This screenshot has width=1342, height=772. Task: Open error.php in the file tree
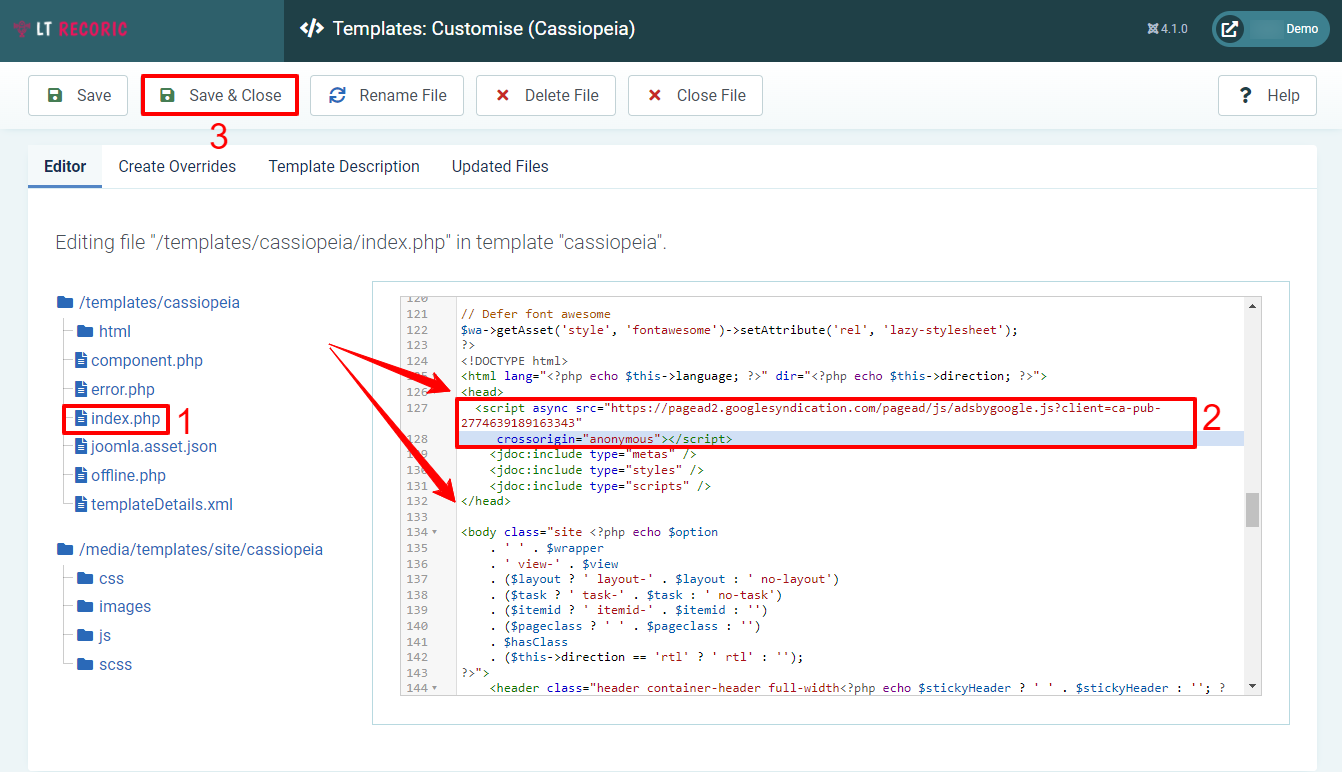[122, 389]
